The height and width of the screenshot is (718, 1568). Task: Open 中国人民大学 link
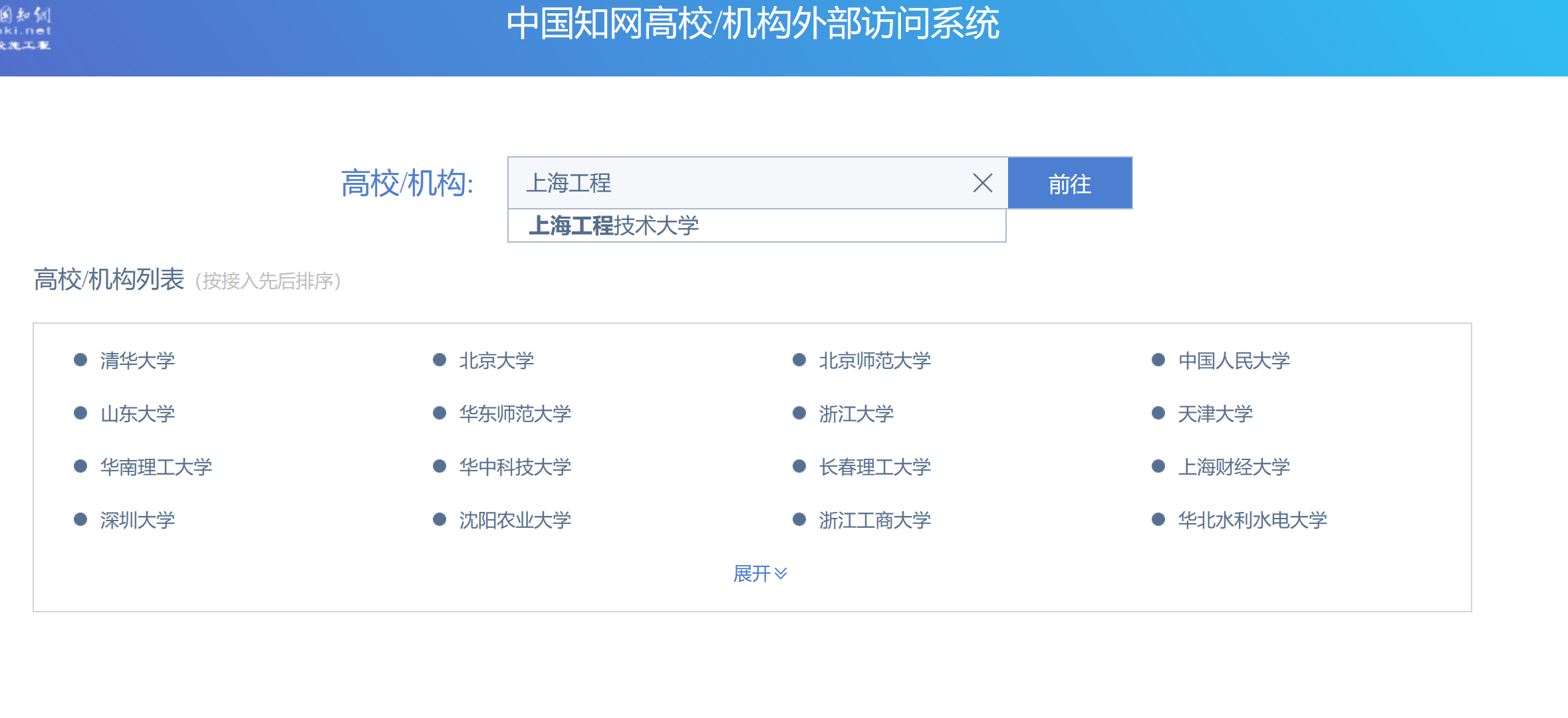coord(1234,360)
